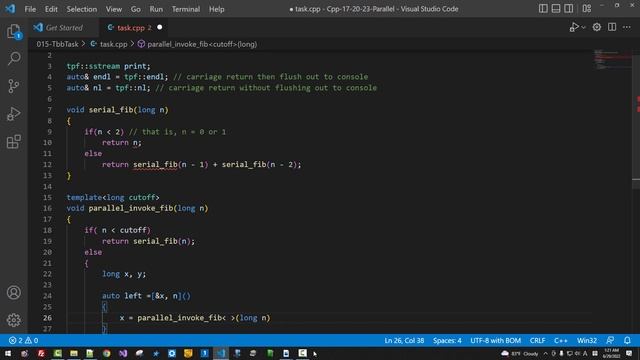Click 'template<long cutoff>' text

[x=113, y=198]
